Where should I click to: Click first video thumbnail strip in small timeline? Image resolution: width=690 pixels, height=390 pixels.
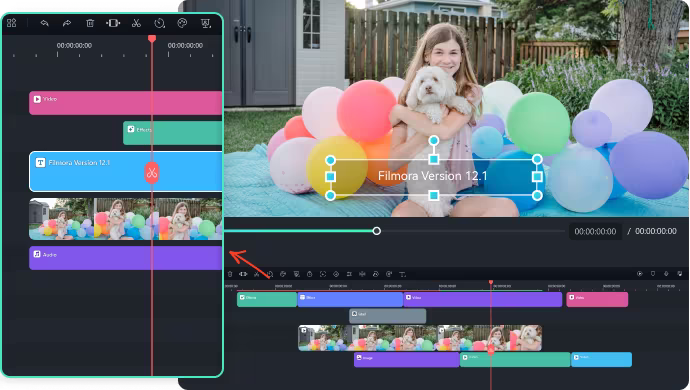[367, 338]
